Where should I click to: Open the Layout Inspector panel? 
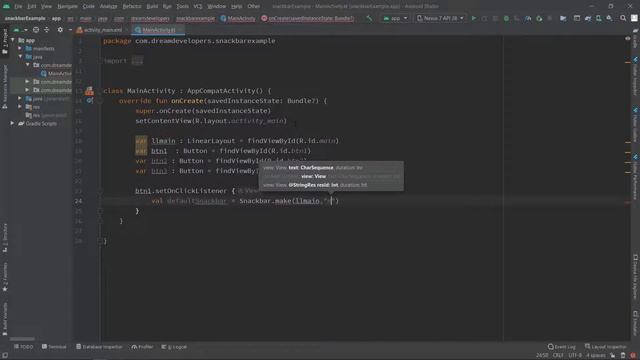tap(606, 347)
